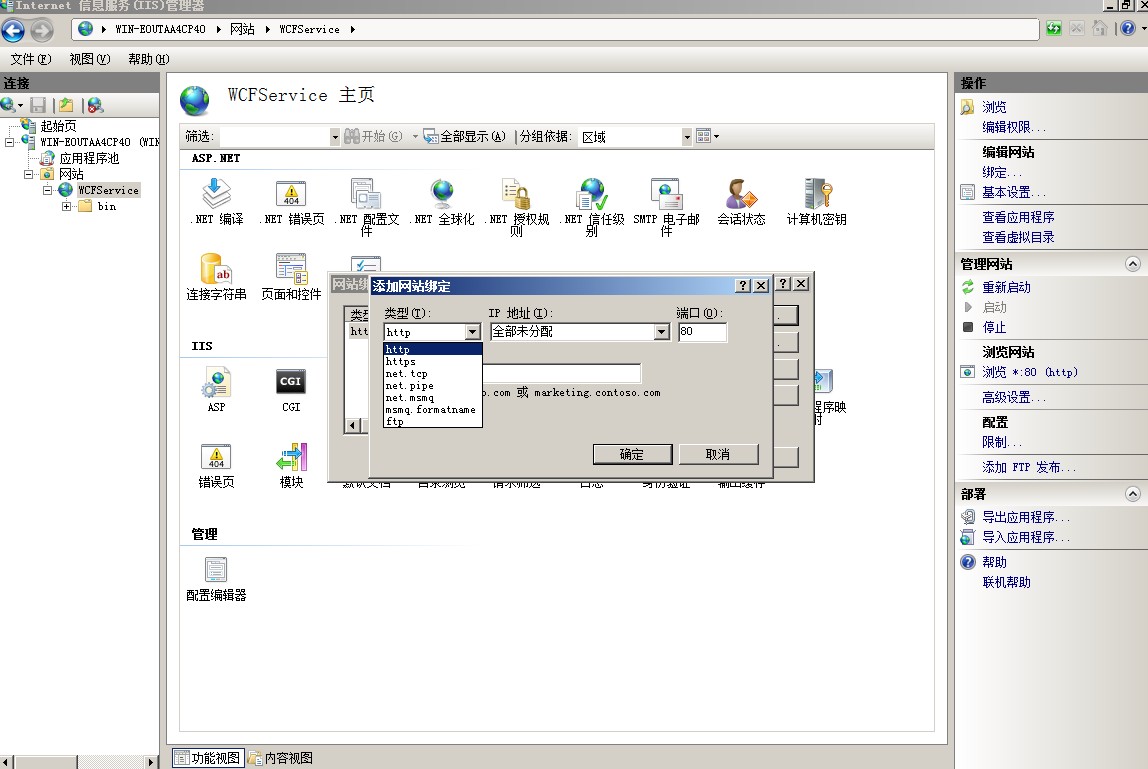Select net.tcp in the type list

point(433,374)
